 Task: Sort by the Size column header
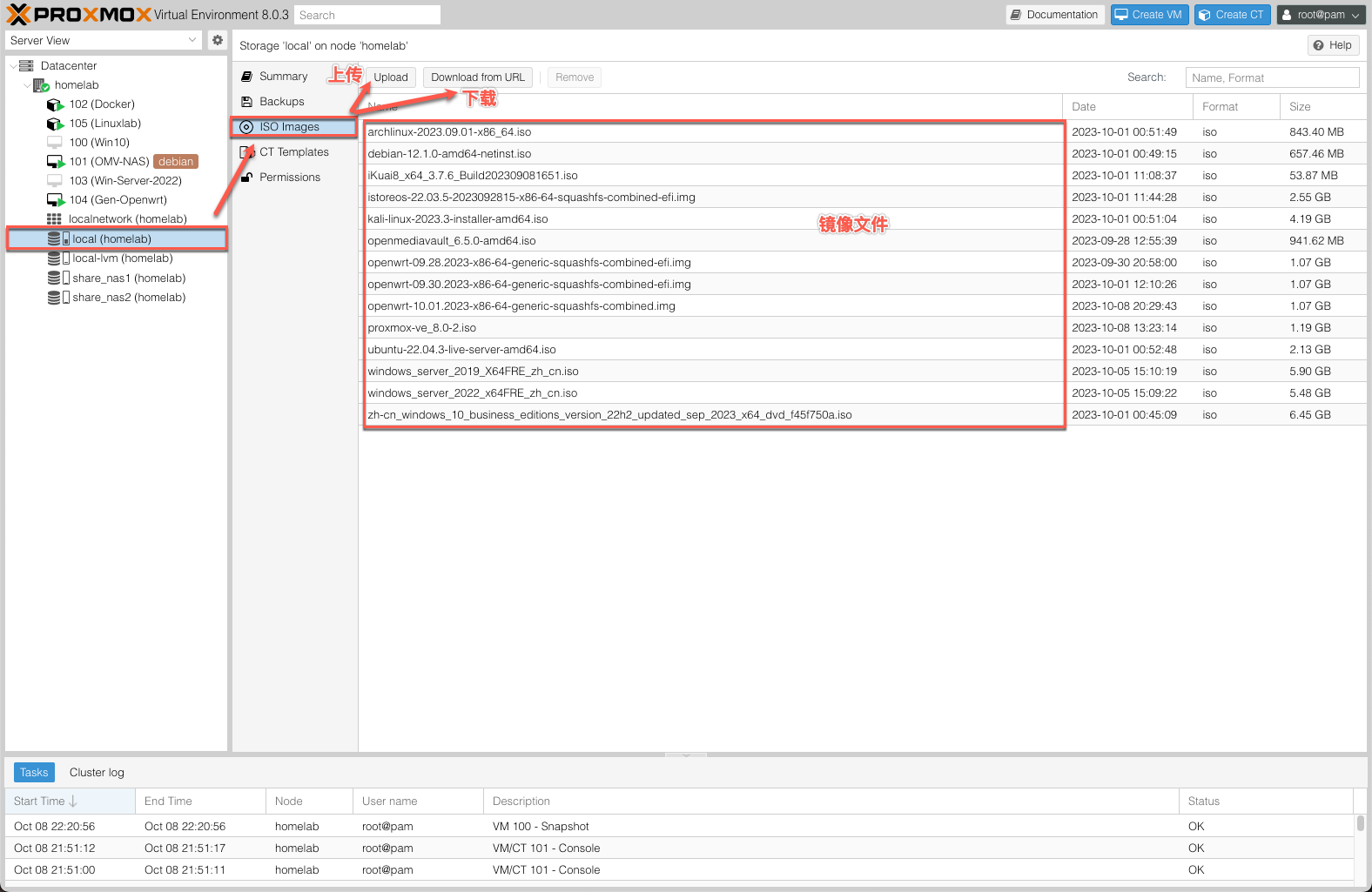tap(1323, 107)
